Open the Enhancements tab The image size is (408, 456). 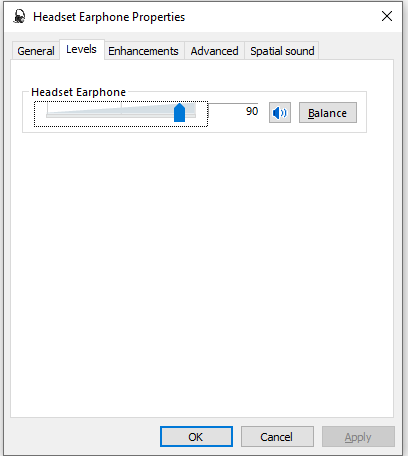(144, 51)
